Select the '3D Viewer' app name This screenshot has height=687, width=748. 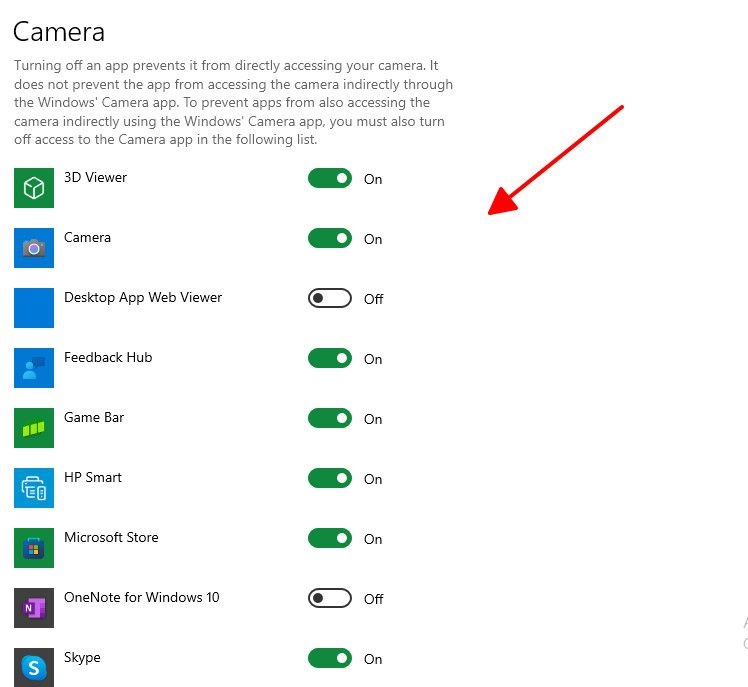pos(95,177)
